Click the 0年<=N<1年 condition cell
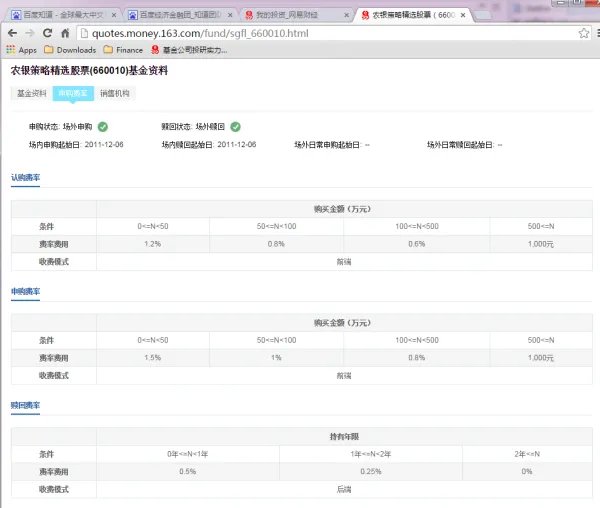This screenshot has height=508, width=600. tap(188, 454)
